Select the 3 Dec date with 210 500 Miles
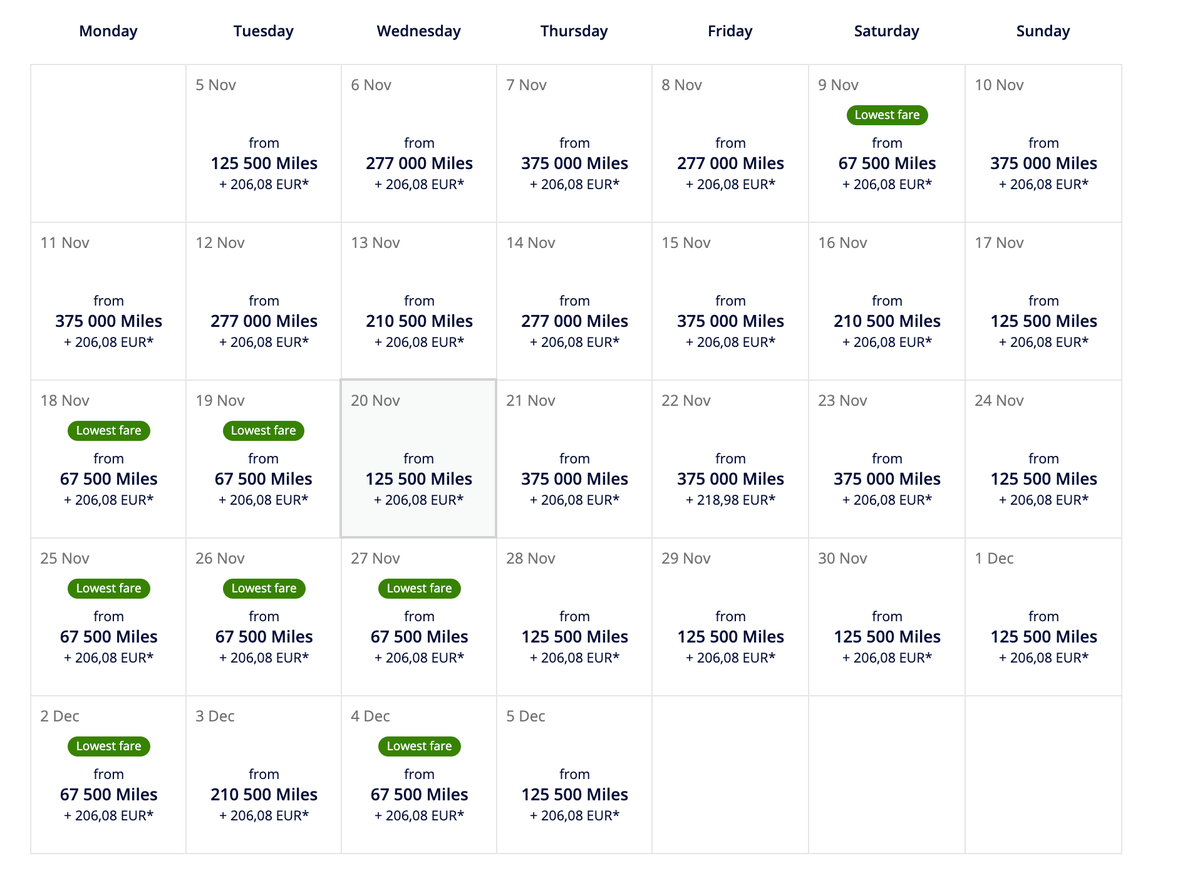This screenshot has height=883, width=1200. [263, 794]
